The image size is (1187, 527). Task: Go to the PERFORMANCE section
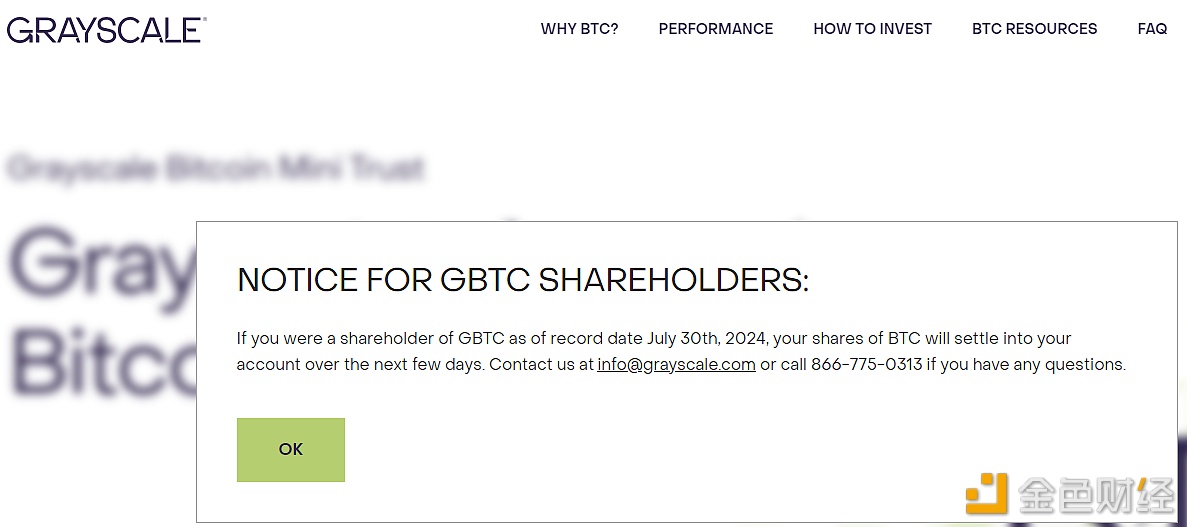pyautogui.click(x=715, y=29)
